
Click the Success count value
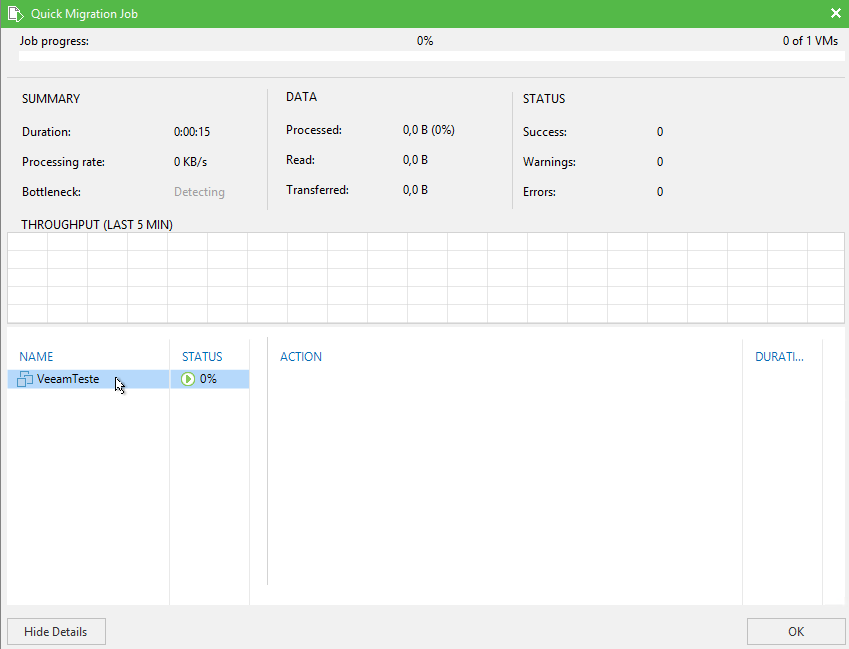pyautogui.click(x=660, y=132)
